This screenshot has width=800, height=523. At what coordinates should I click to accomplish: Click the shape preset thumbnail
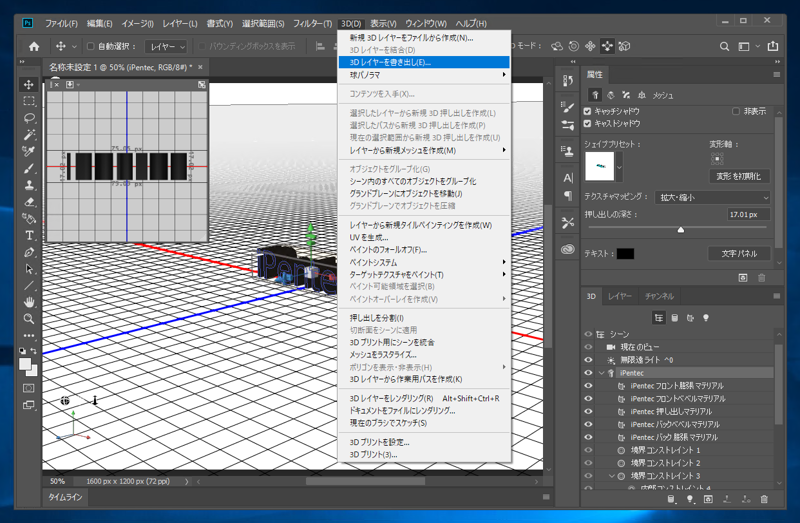(599, 166)
